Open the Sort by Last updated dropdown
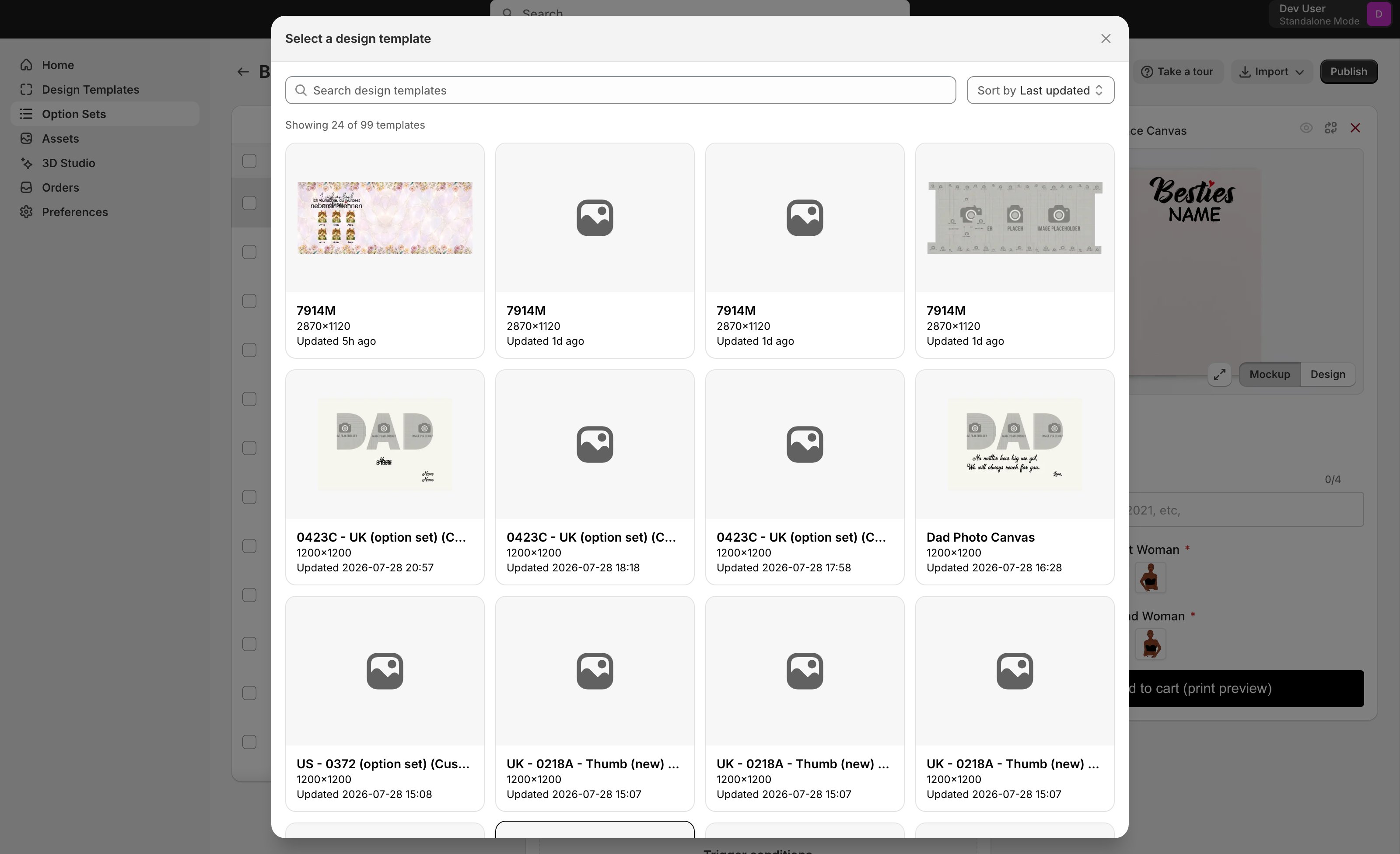This screenshot has height=854, width=1400. point(1040,90)
